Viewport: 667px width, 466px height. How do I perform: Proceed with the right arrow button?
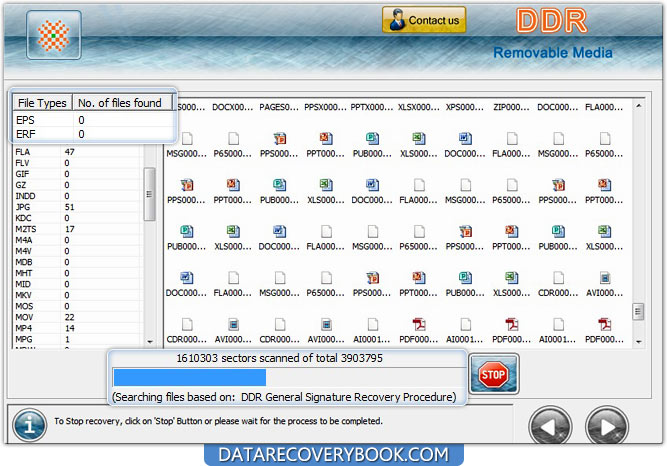tap(607, 426)
